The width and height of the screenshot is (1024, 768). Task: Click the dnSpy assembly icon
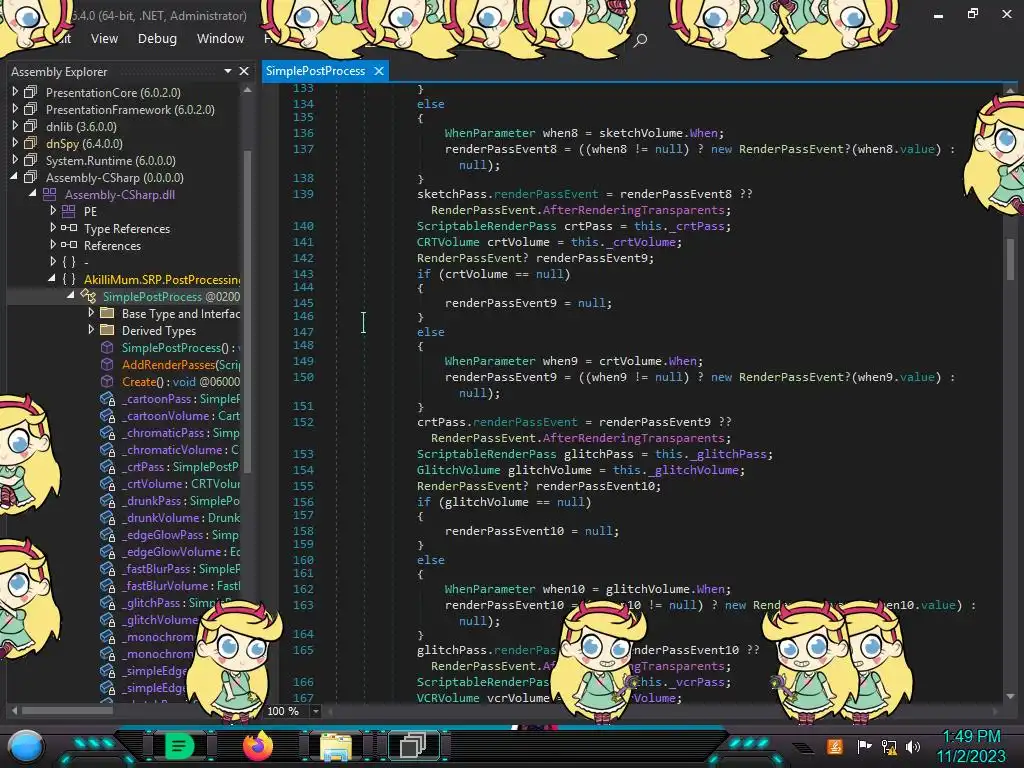click(x=31, y=143)
